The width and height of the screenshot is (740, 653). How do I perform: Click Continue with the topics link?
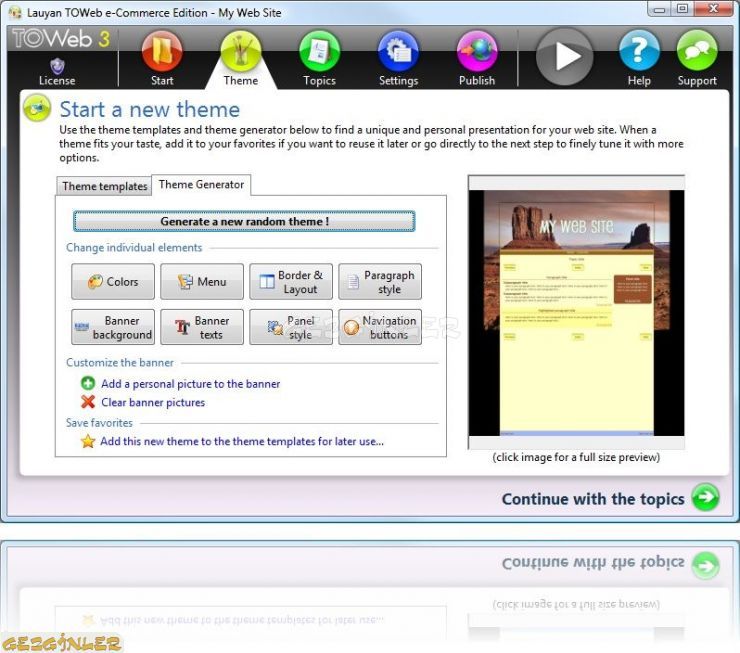[593, 499]
